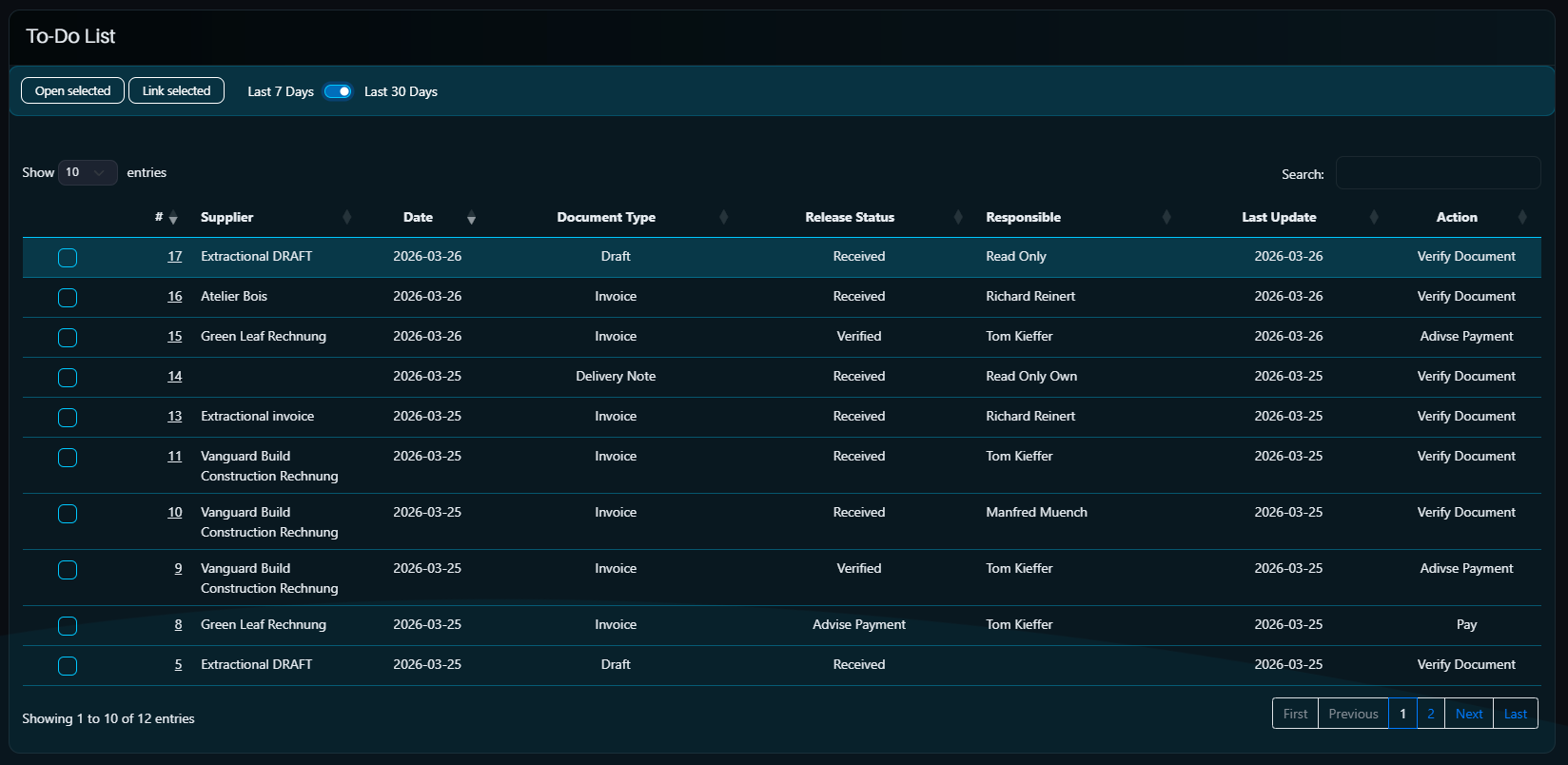Sort table by Supplier column sort icon
Image resolution: width=1568 pixels, height=765 pixels.
tap(346, 218)
